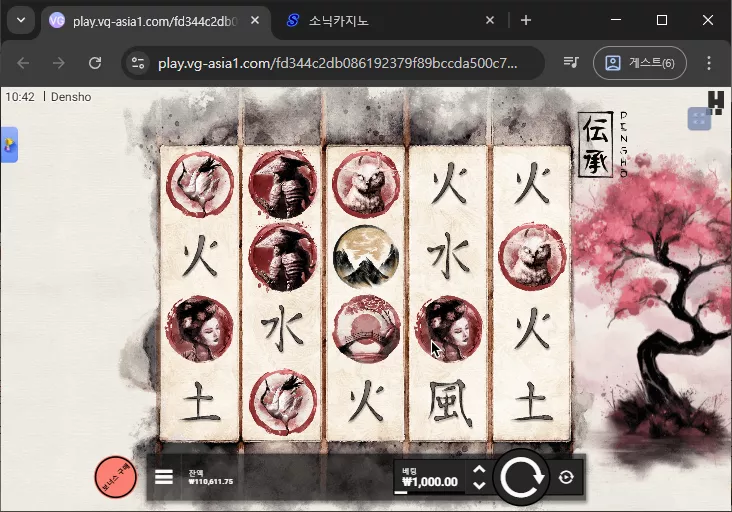Toggle fullscreen mode for the game
This screenshot has width=732, height=512.
[699, 119]
